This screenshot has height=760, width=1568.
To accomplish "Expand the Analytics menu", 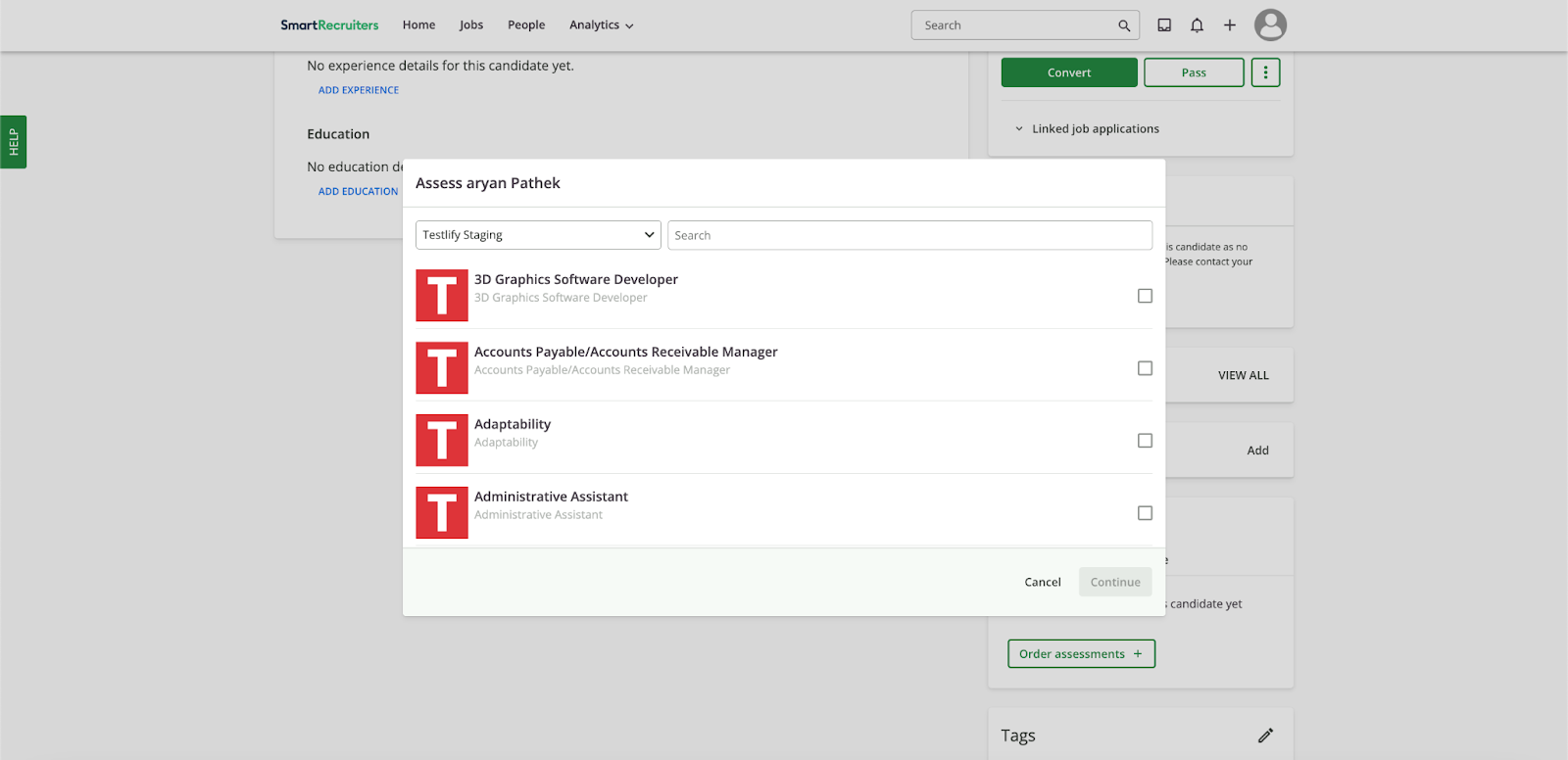I will [x=601, y=25].
